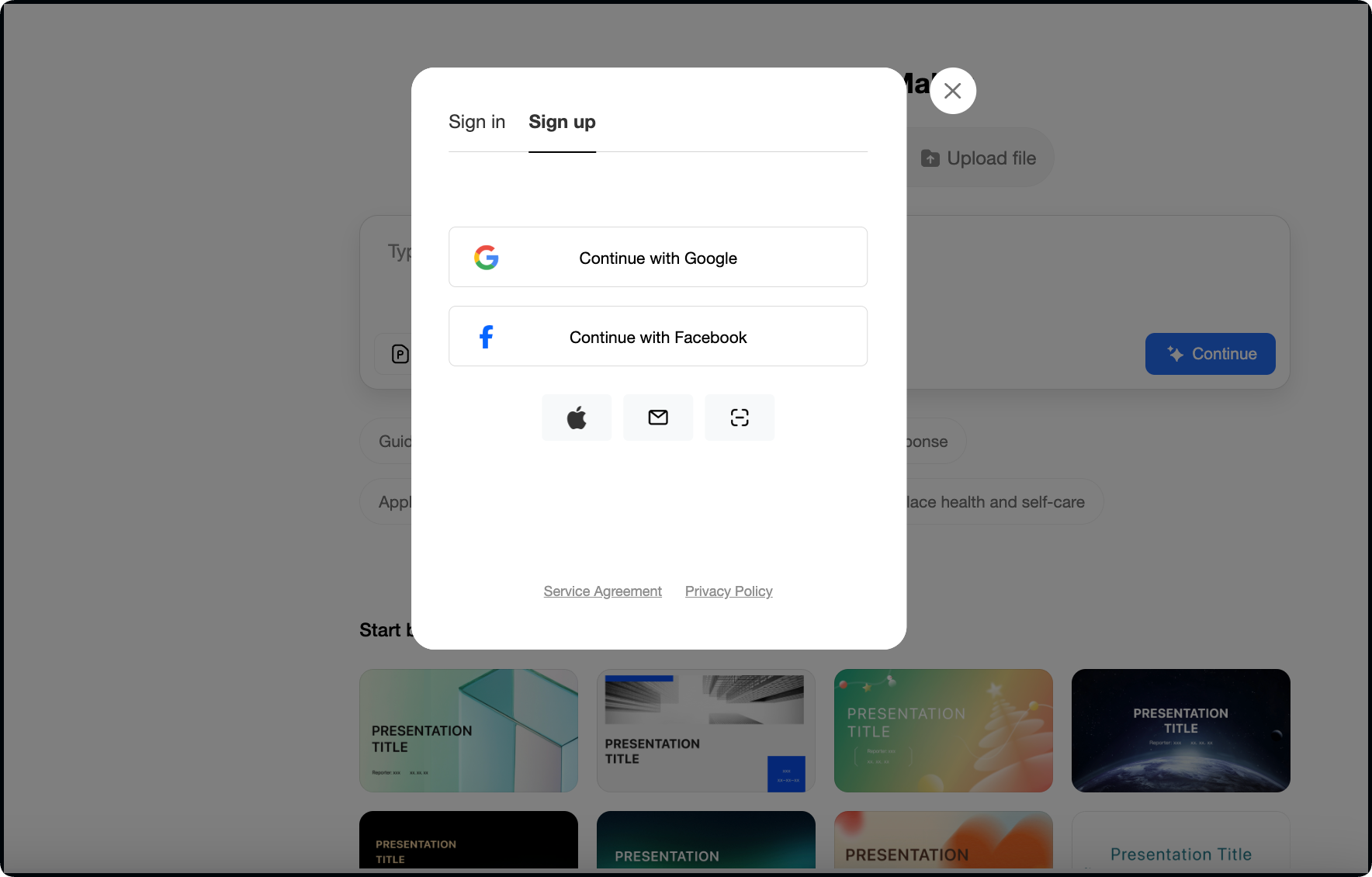Click the suggestion chip ending in 'ponse'
Viewport: 1372px width, 877px height.
tap(936, 442)
